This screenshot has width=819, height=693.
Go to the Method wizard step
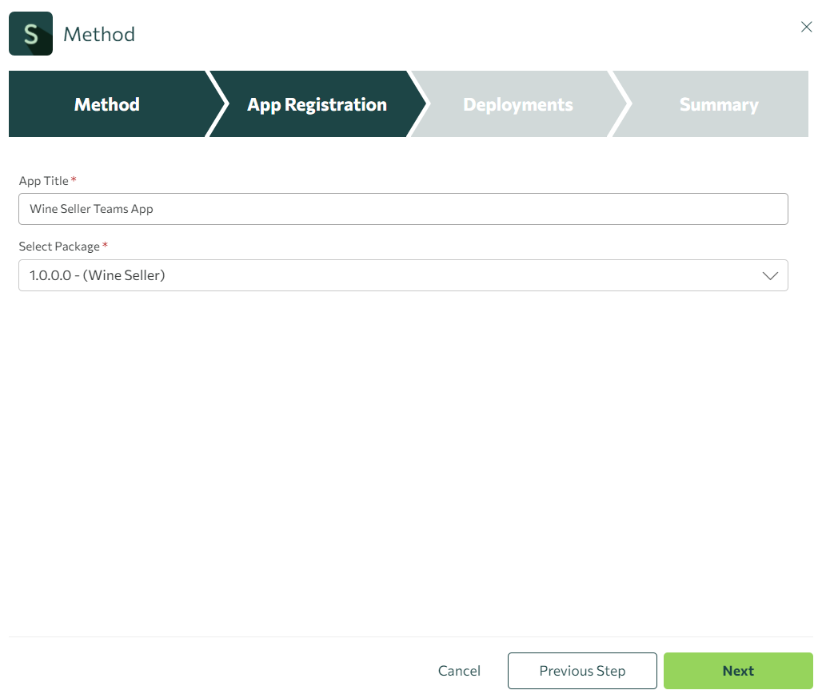click(x=107, y=104)
